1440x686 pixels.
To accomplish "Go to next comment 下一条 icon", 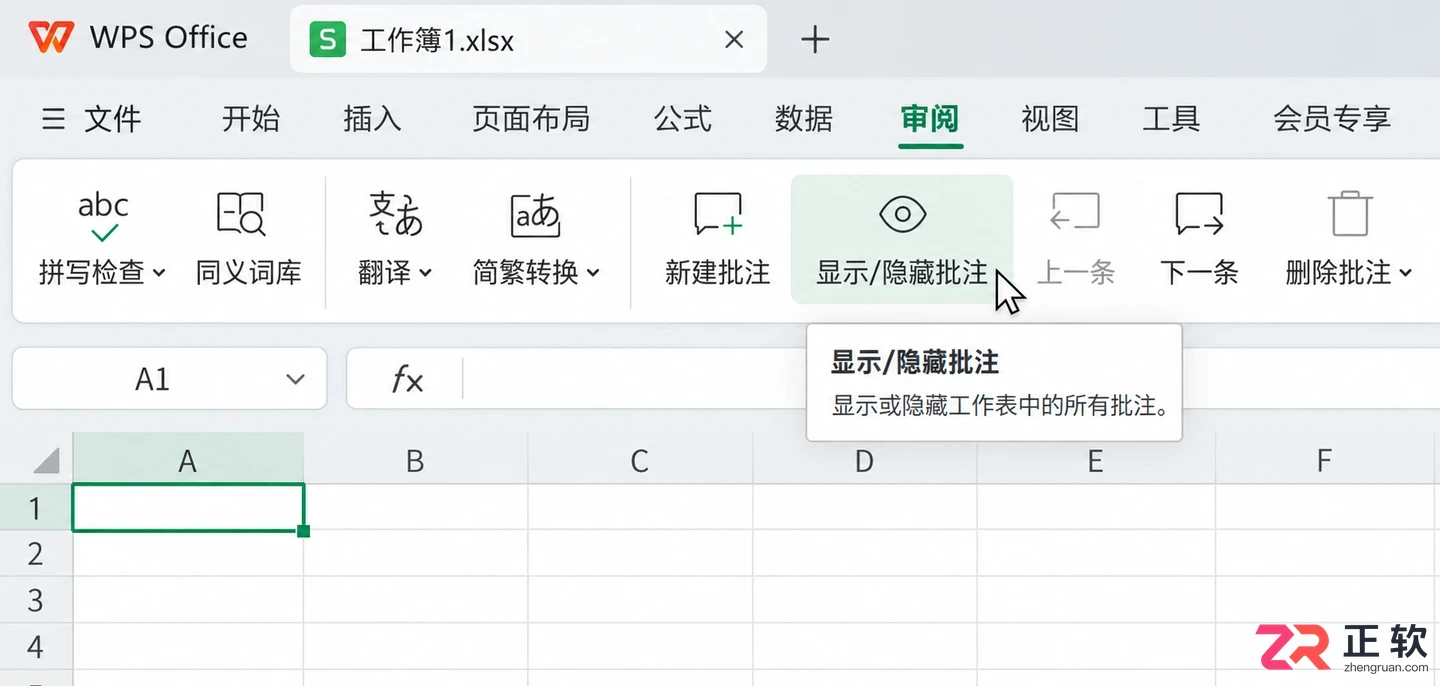I will click(1199, 213).
